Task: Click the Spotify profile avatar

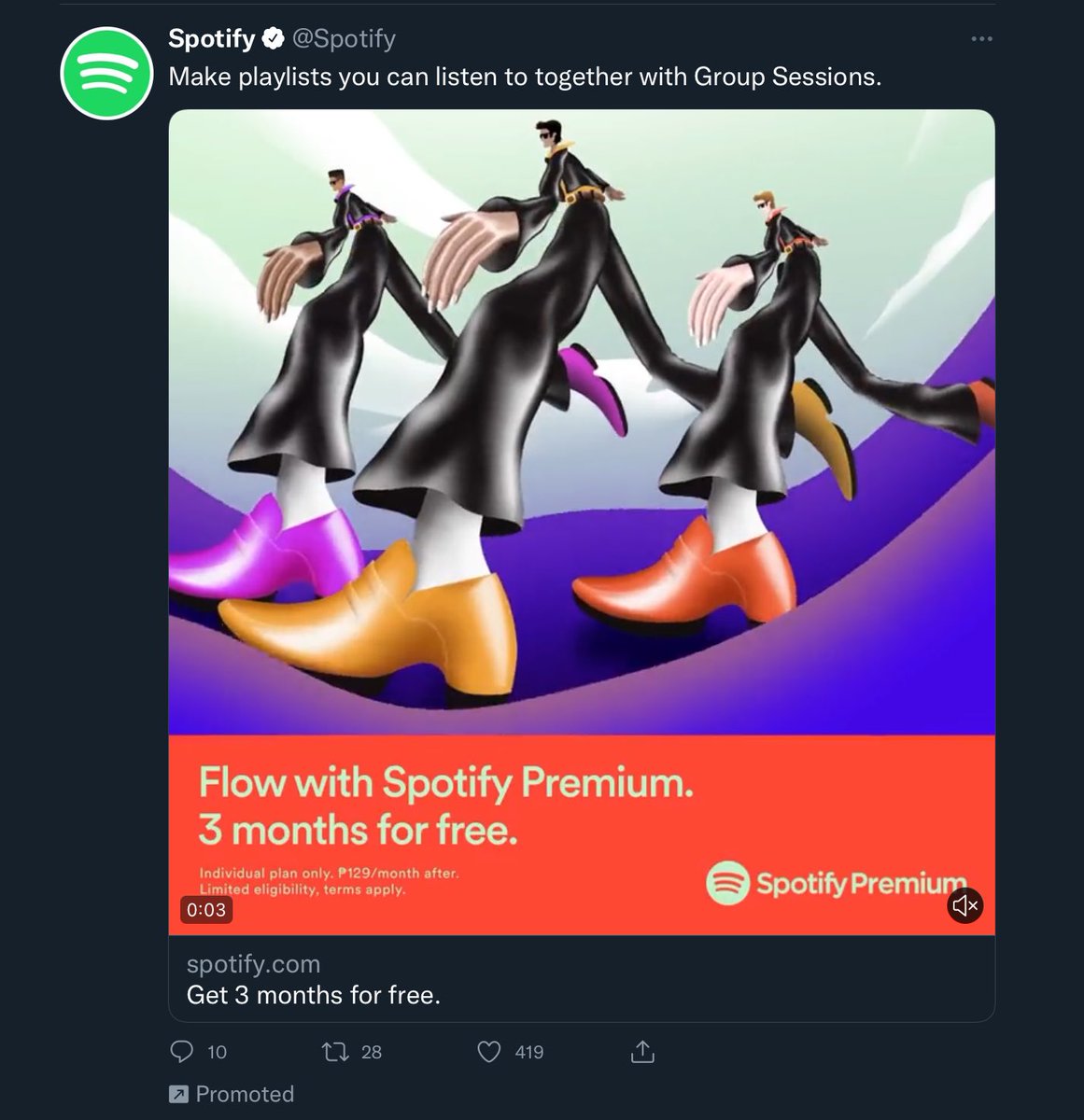Action: pyautogui.click(x=106, y=73)
